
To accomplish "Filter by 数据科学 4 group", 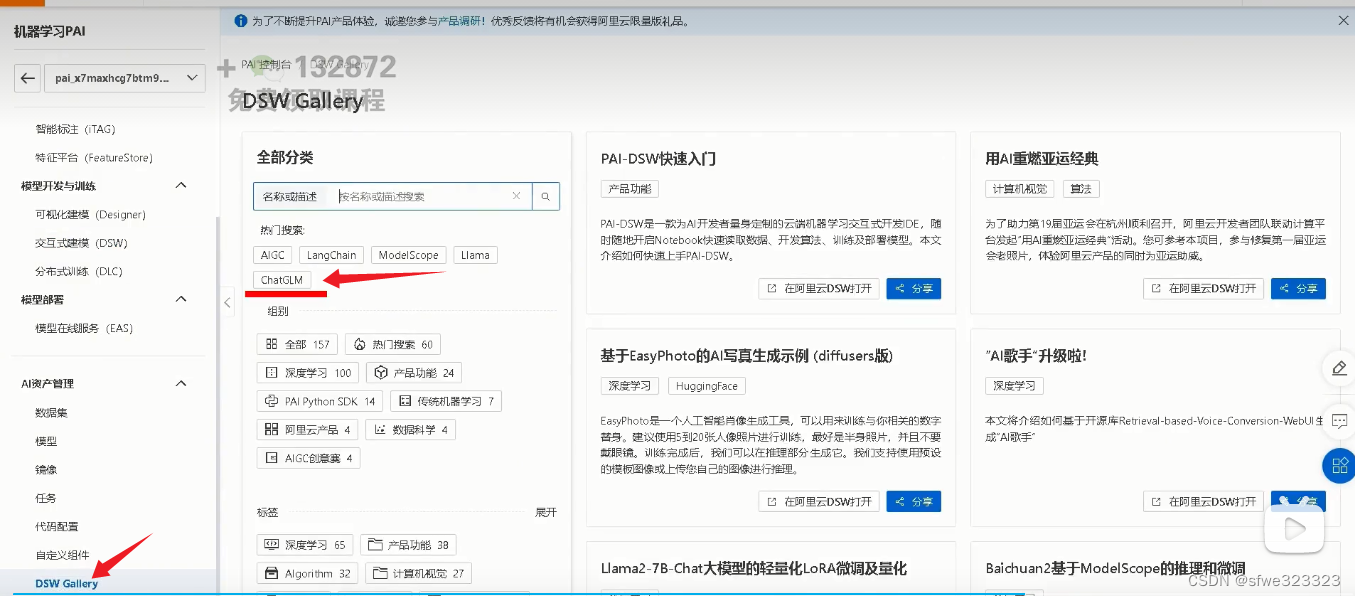I will pos(411,430).
